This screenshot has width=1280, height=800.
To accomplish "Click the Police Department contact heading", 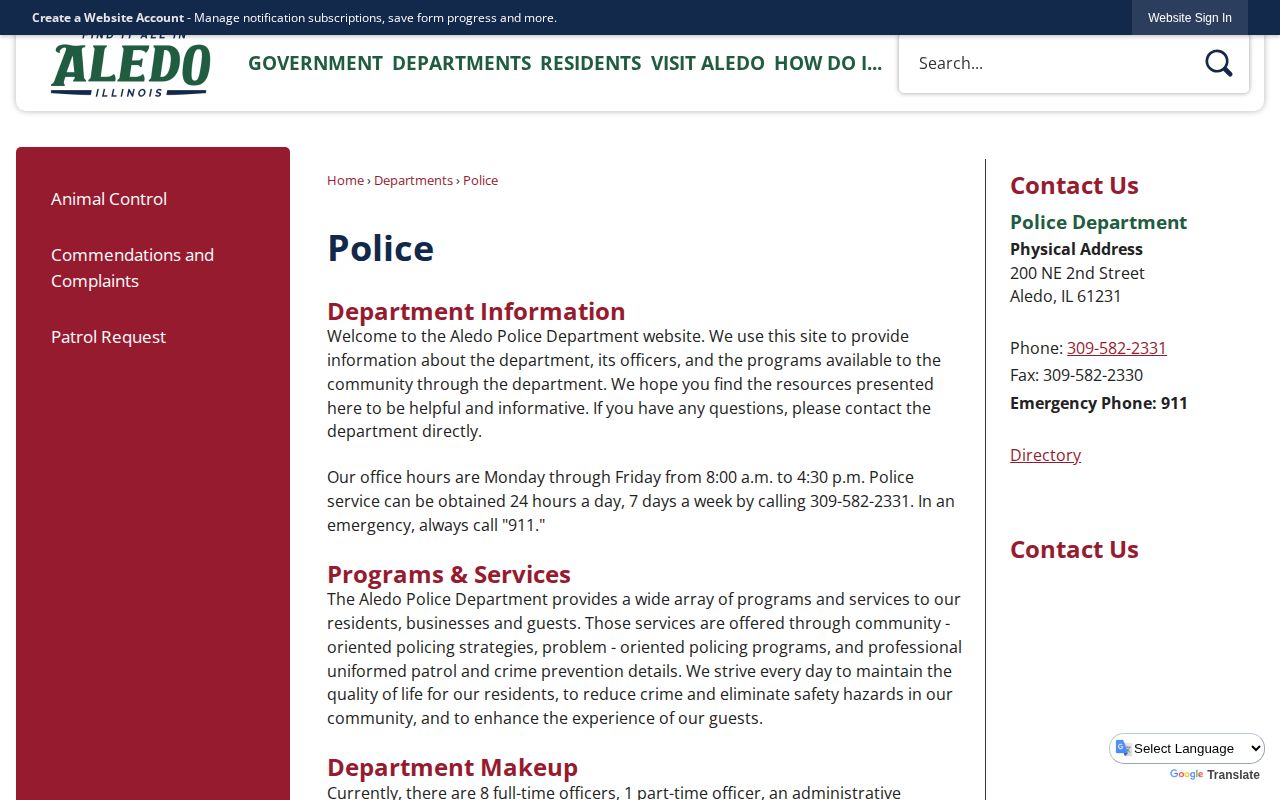I will click(x=1098, y=222).
